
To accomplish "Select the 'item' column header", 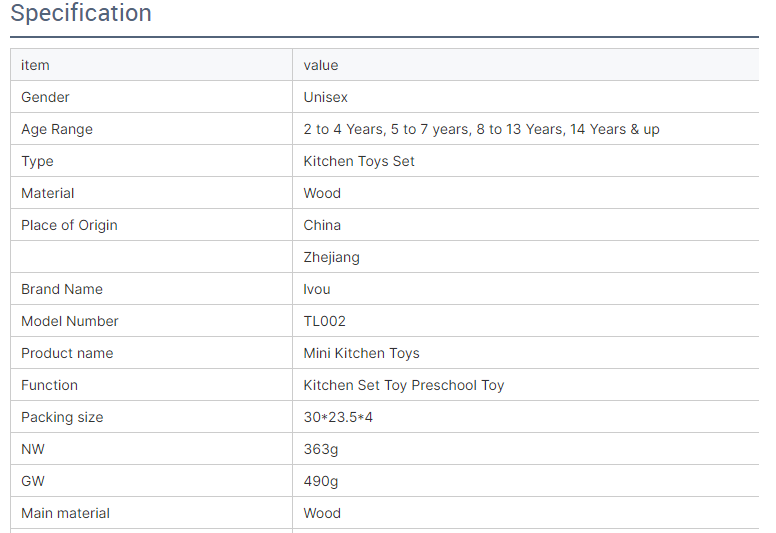I will [x=35, y=65].
